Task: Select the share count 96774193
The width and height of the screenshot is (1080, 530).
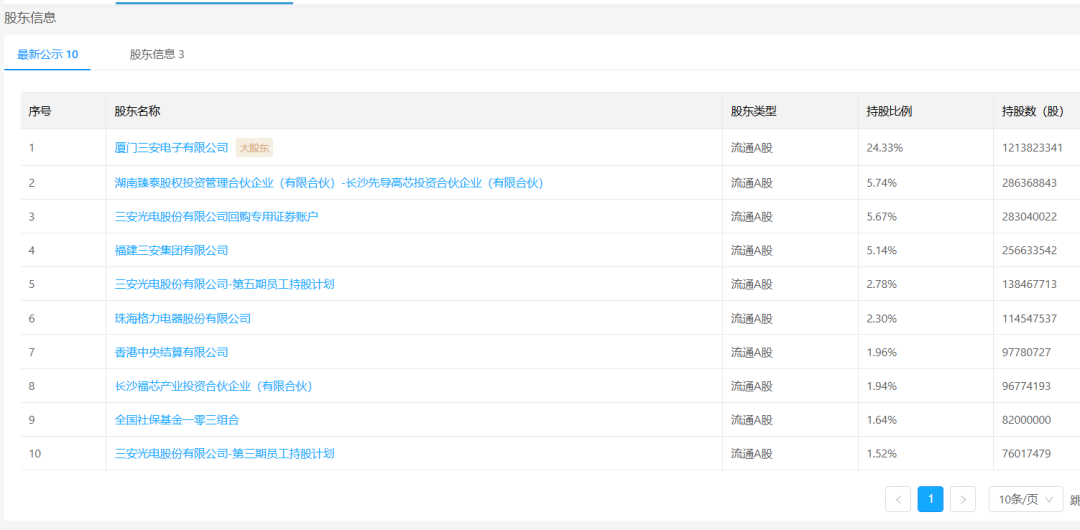Action: [1026, 386]
